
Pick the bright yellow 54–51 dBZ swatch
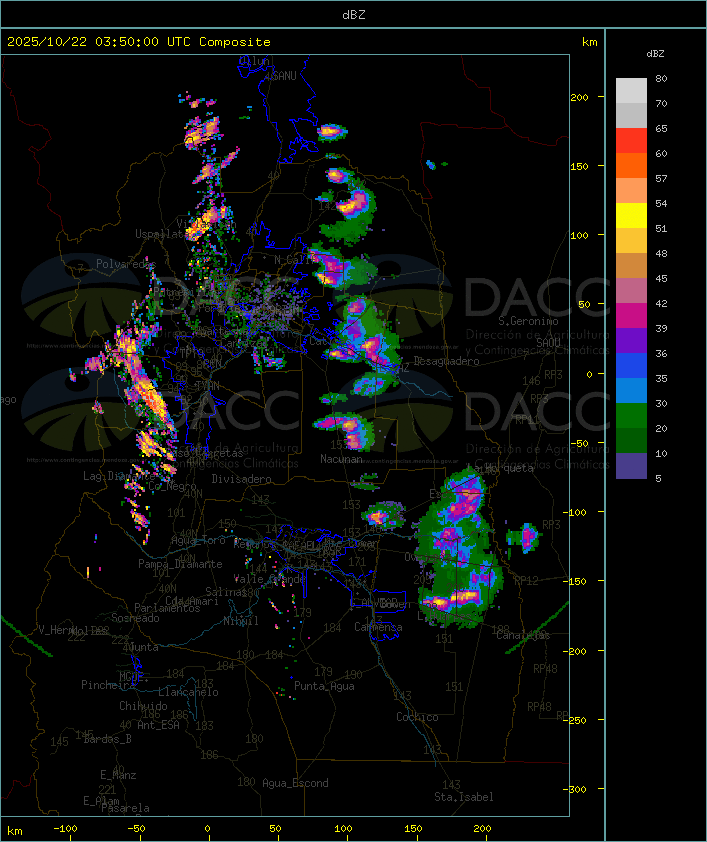631,215
